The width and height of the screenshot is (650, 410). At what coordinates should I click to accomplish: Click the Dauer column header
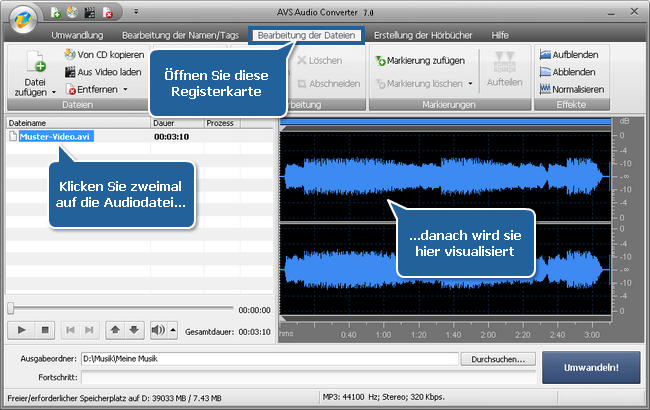pos(177,123)
